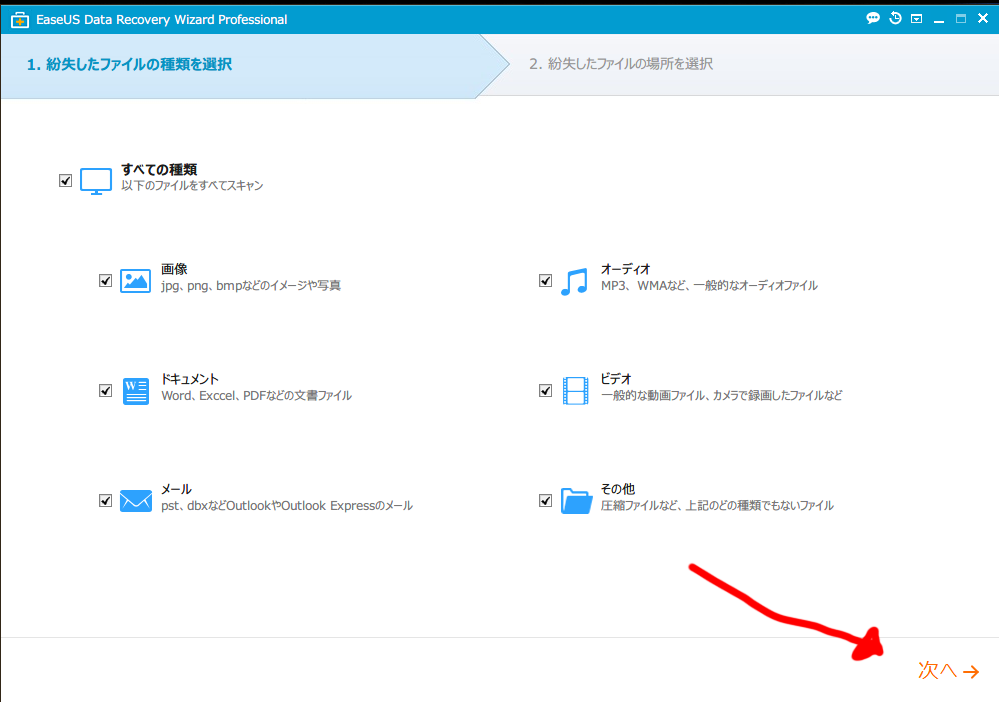Screen dimensions: 999x702
Task: Click the EaseUS app logo icon
Action: click(20, 20)
